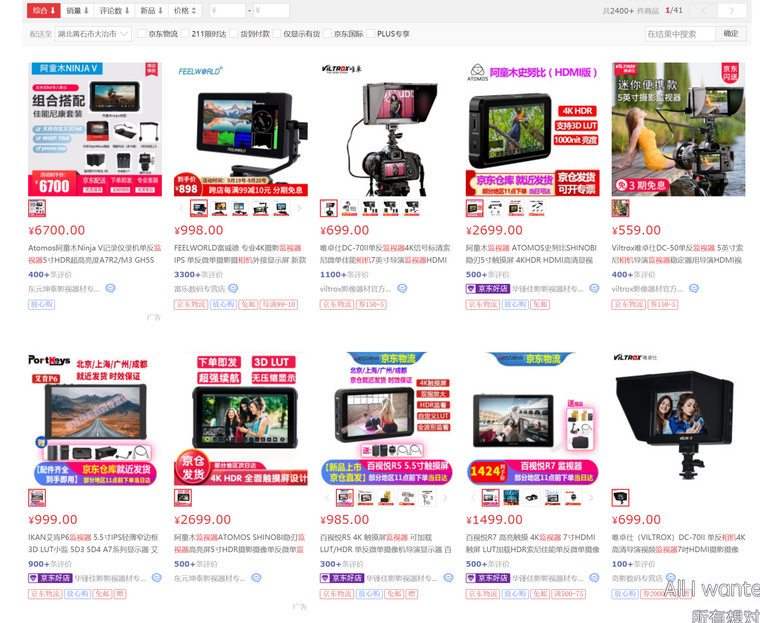Contact seller chat icon for 百视悦R7 listing
Viewport: 760px width, 623px height.
click(594, 577)
